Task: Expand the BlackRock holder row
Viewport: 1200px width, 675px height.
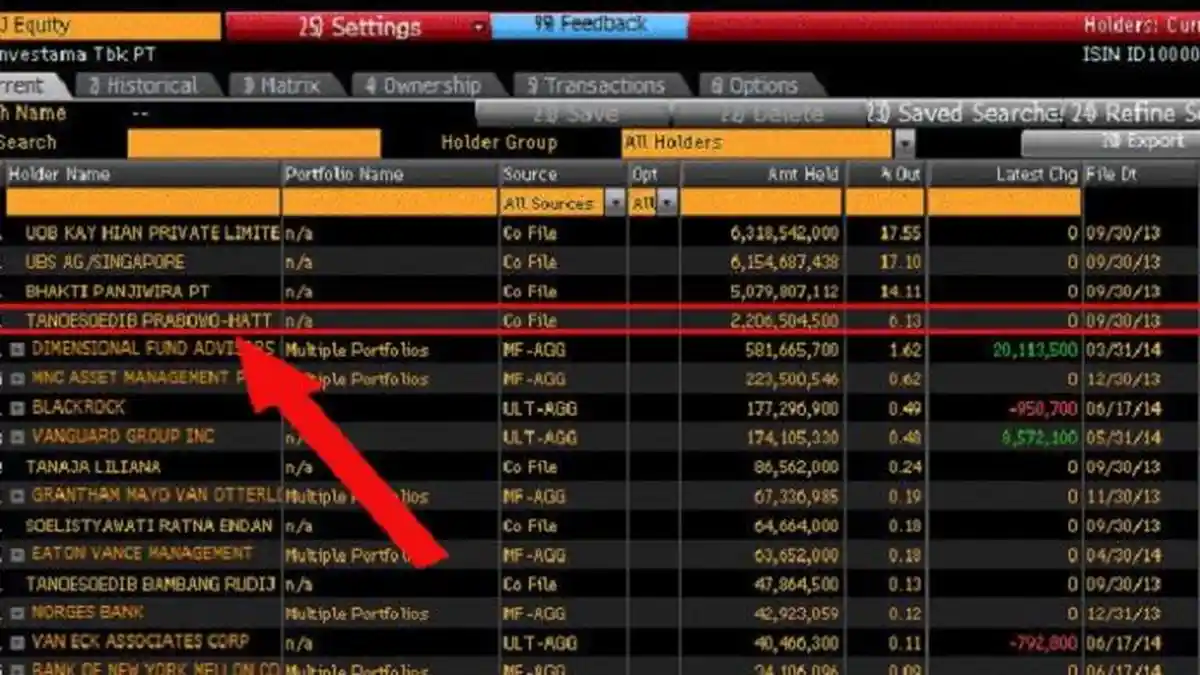Action: [x=17, y=408]
